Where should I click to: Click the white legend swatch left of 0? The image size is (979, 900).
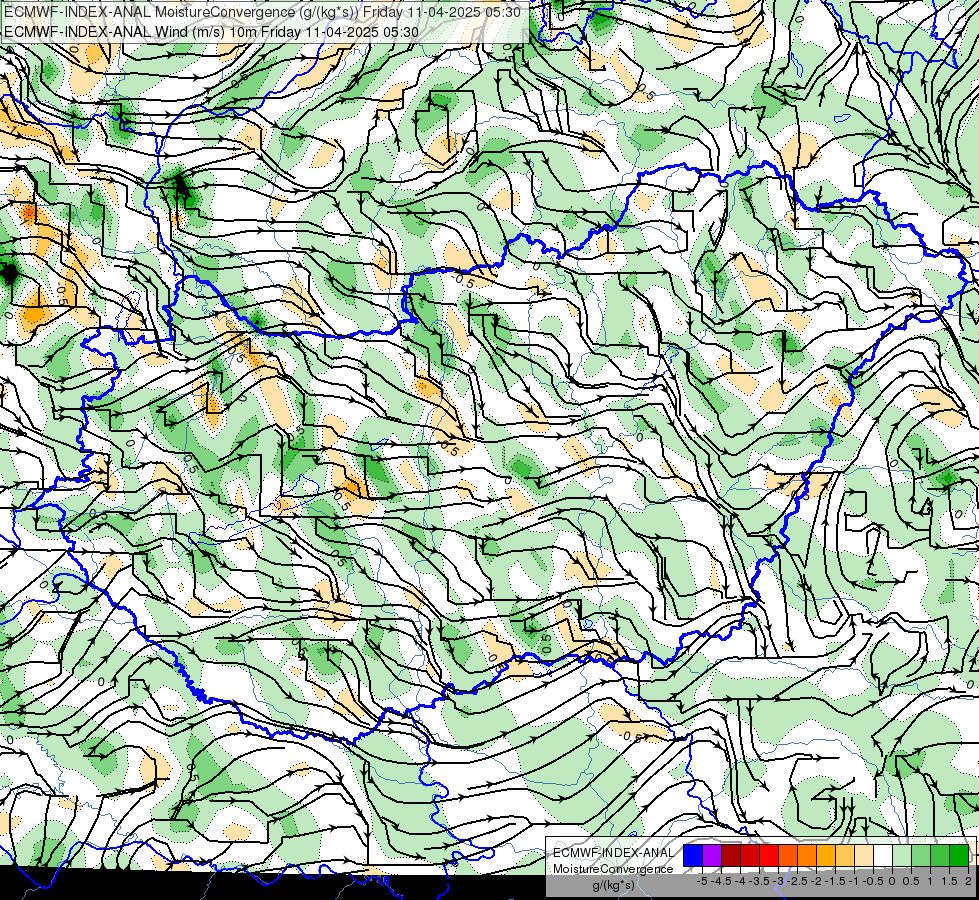click(x=883, y=855)
